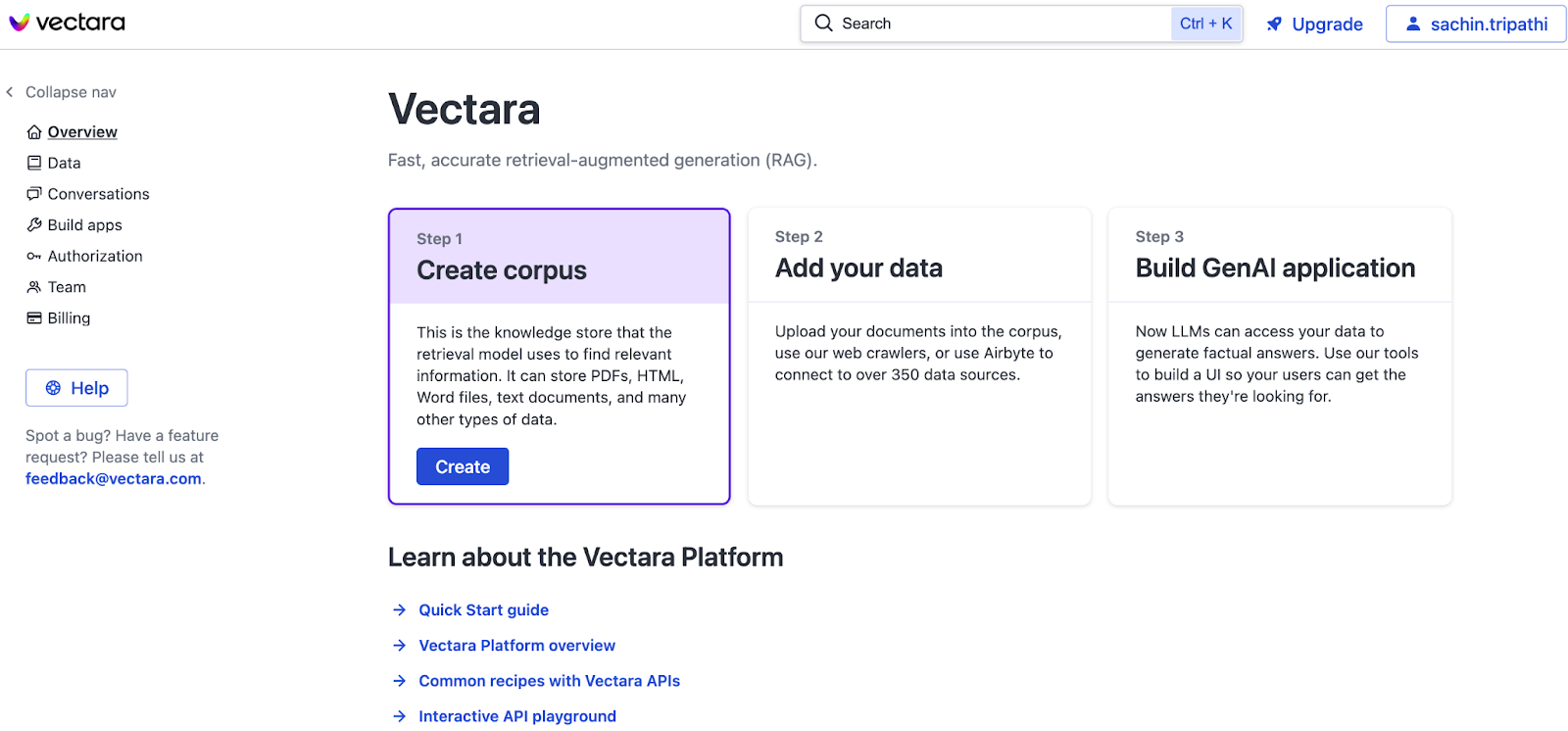Click the search magnifier icon
Screen dimensions: 1568x731
823,23
